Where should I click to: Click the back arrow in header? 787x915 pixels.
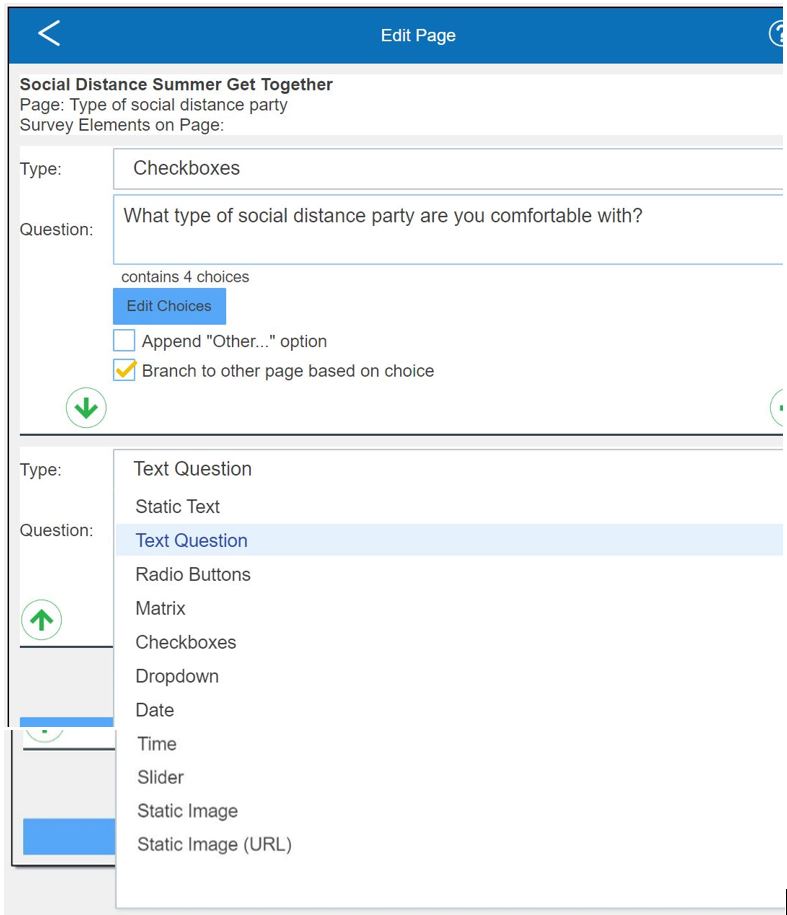coord(49,34)
